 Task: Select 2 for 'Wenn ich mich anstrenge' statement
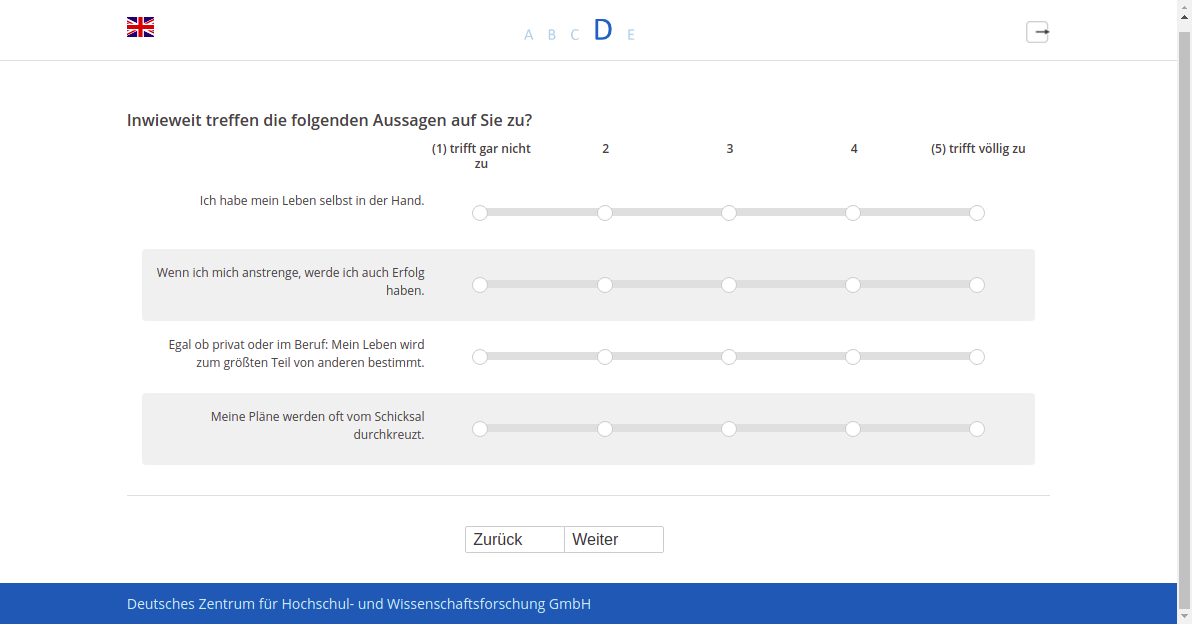[604, 285]
